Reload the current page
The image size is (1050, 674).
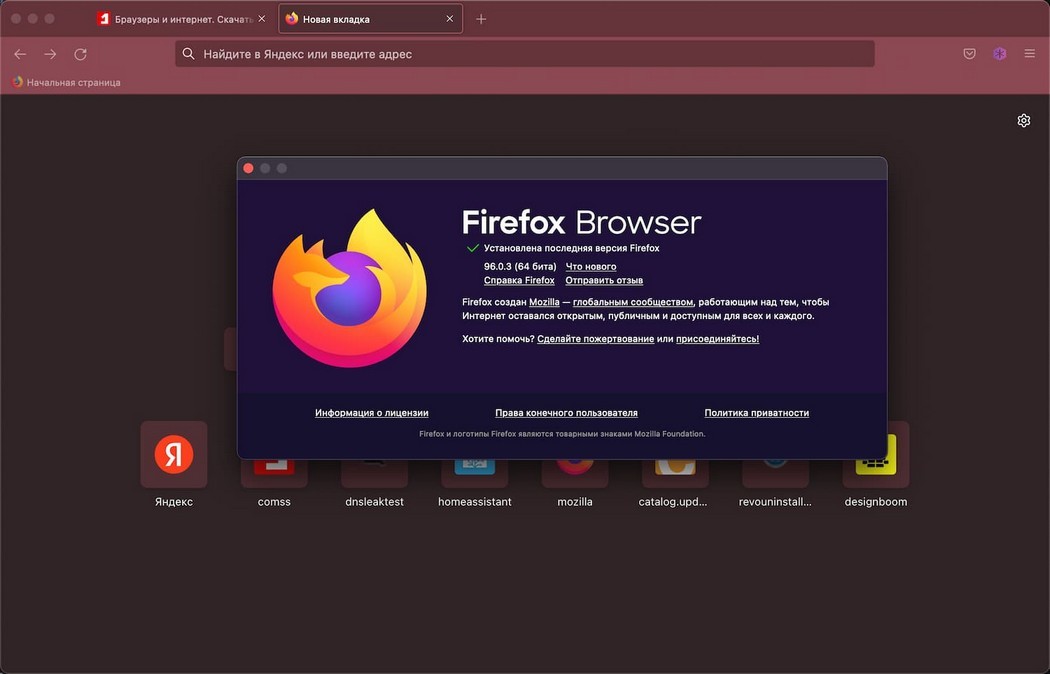click(x=80, y=54)
